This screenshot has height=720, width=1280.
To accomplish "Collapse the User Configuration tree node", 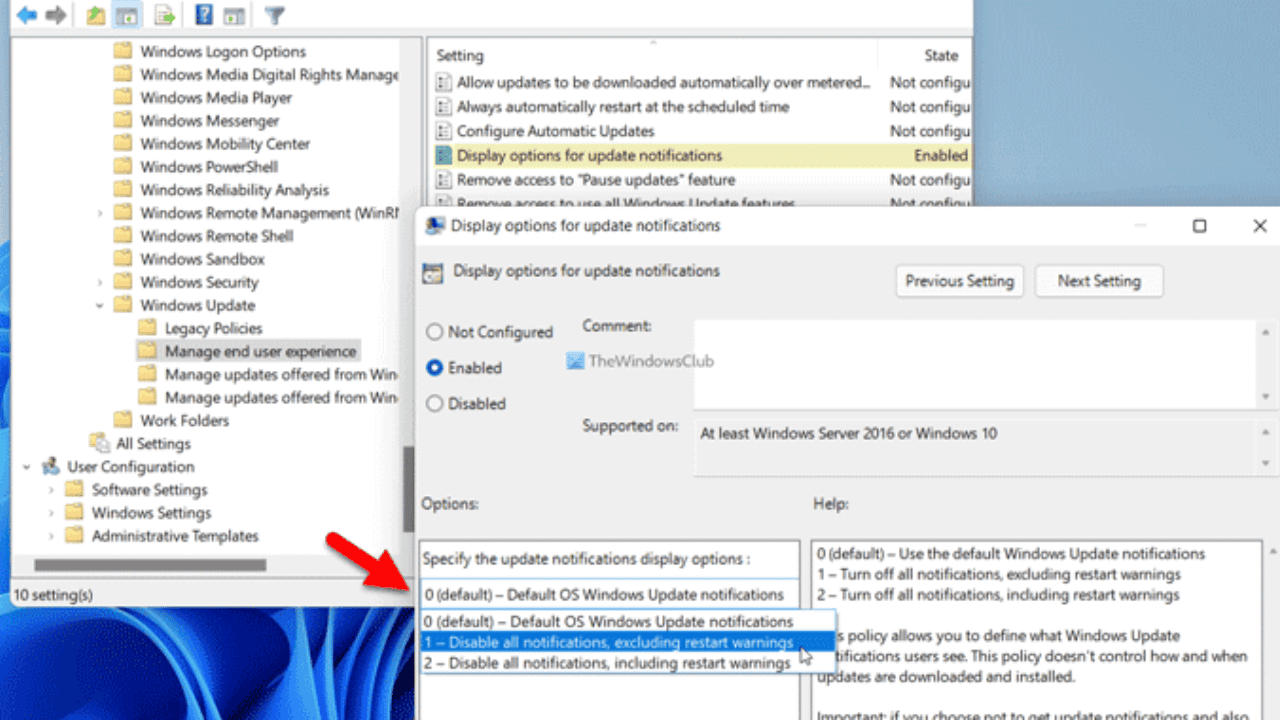I will (x=27, y=467).
